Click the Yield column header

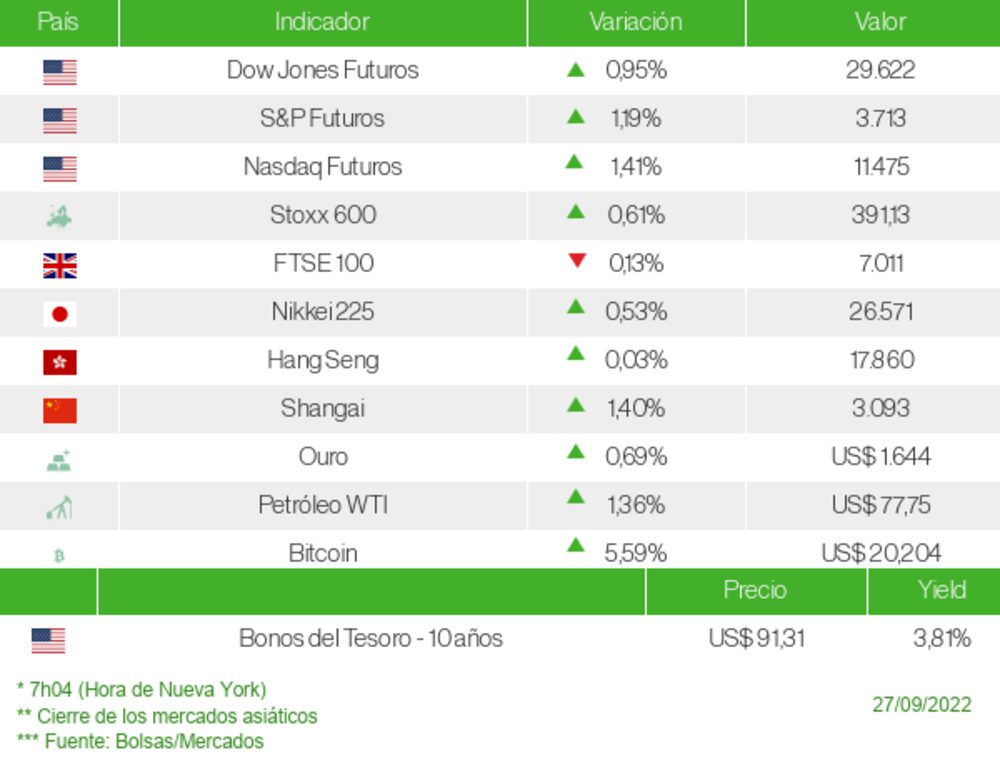pos(941,590)
